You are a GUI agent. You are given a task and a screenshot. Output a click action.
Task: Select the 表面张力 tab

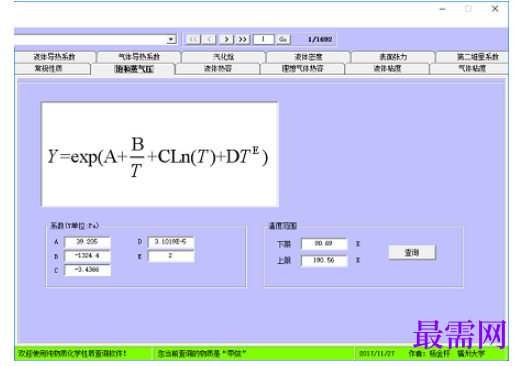point(393,57)
